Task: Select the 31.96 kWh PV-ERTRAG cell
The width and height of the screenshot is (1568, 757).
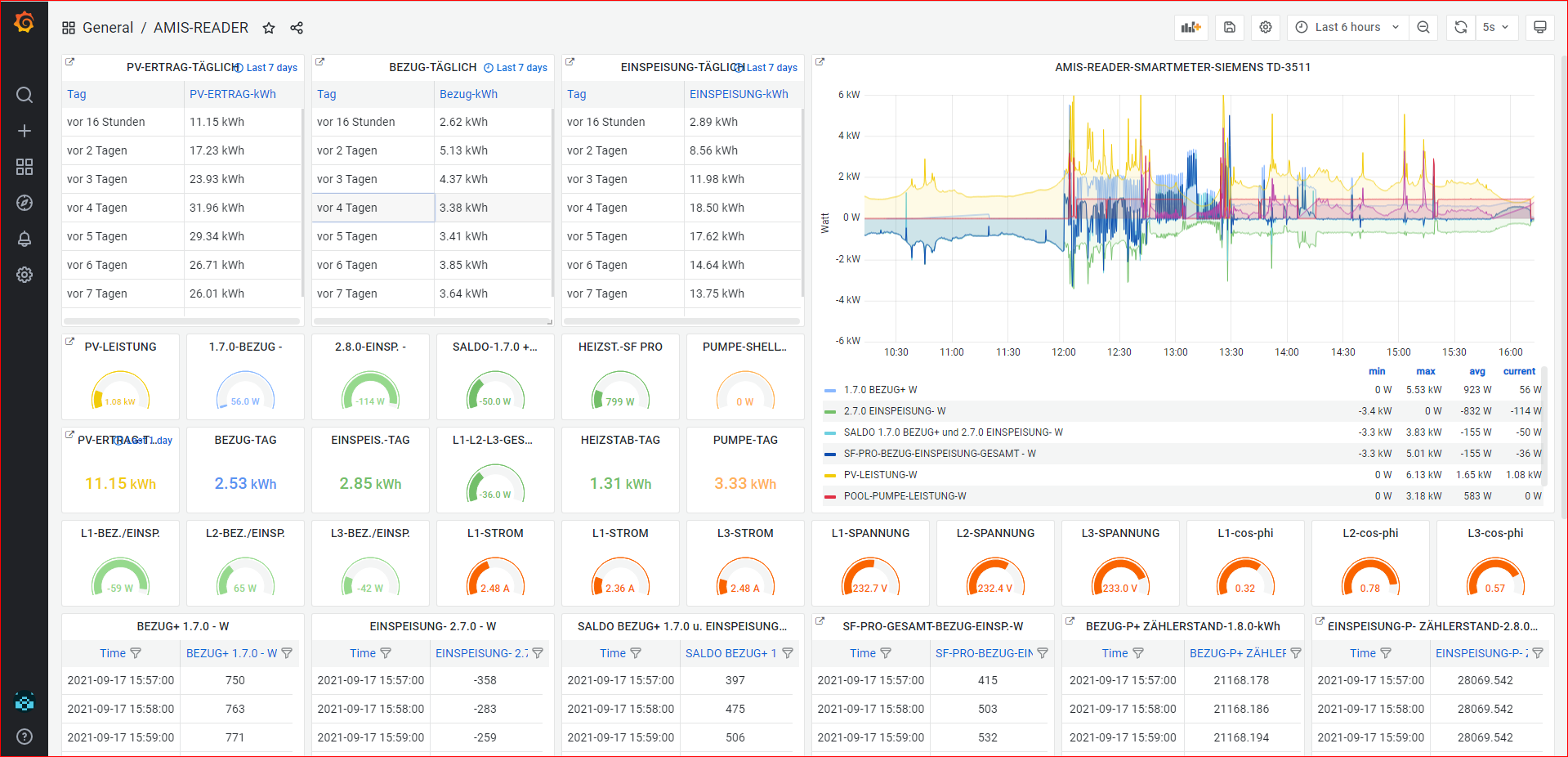Action: pyautogui.click(x=243, y=208)
